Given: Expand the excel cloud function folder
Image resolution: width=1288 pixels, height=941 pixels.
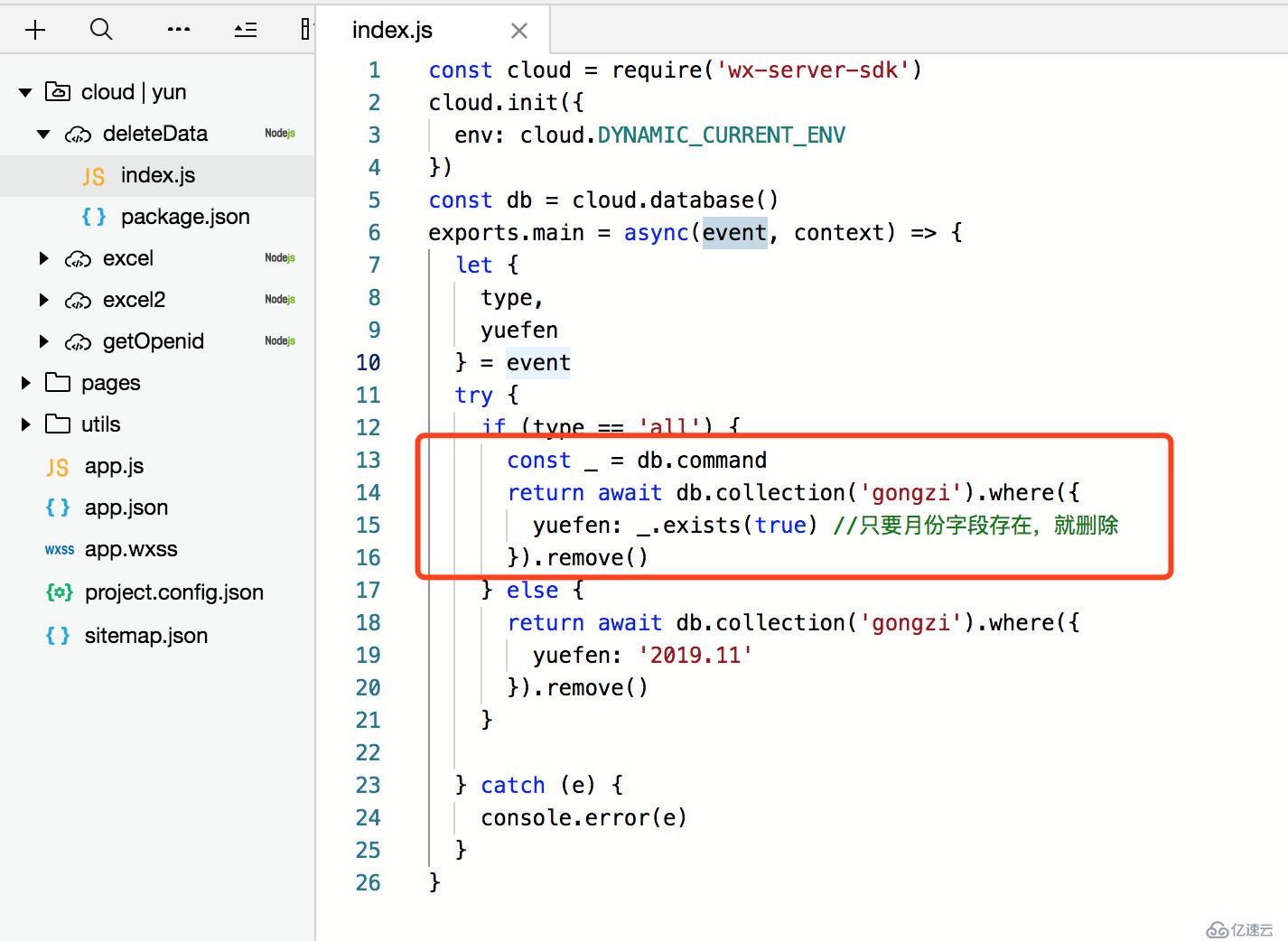Looking at the screenshot, I should 43,258.
